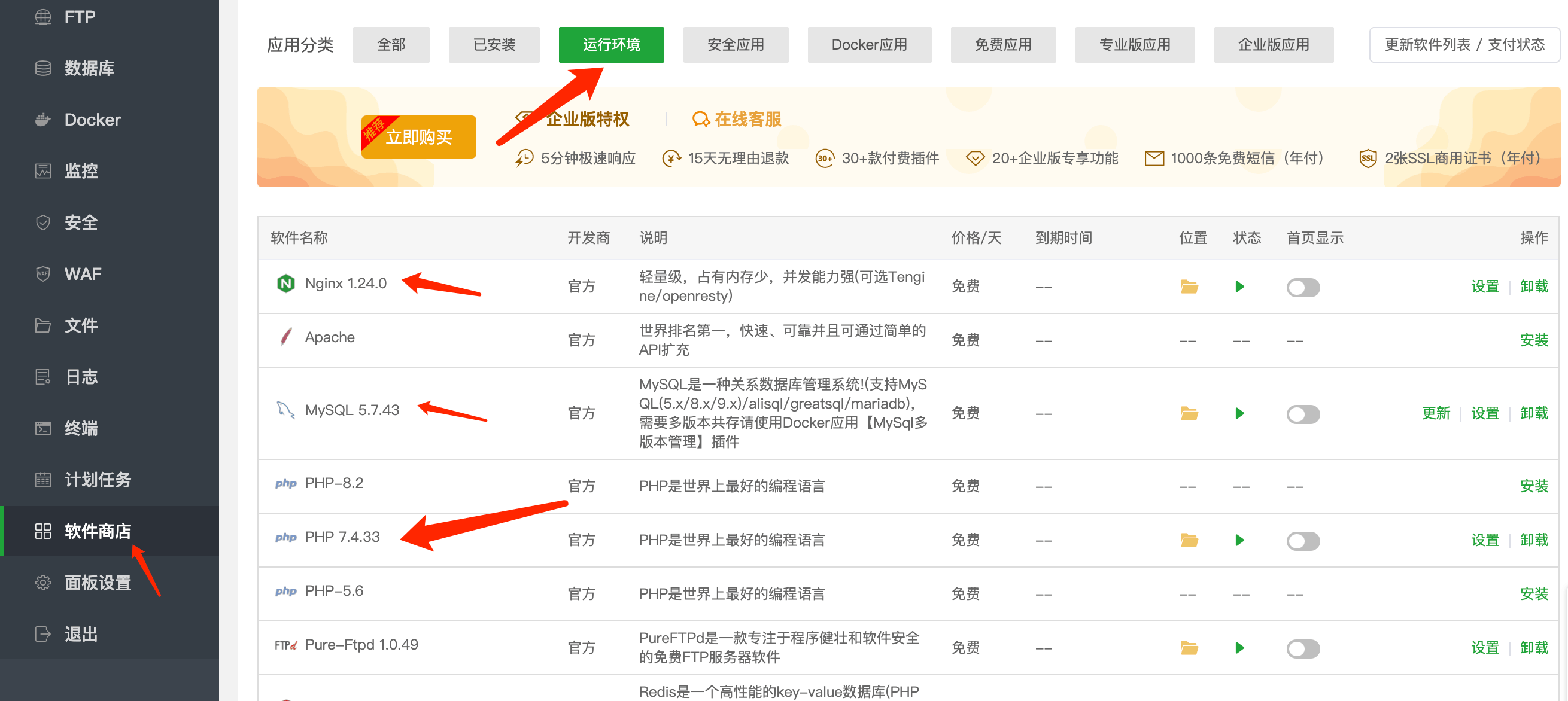
Task: Select the 已安装 category tab
Action: point(494,44)
